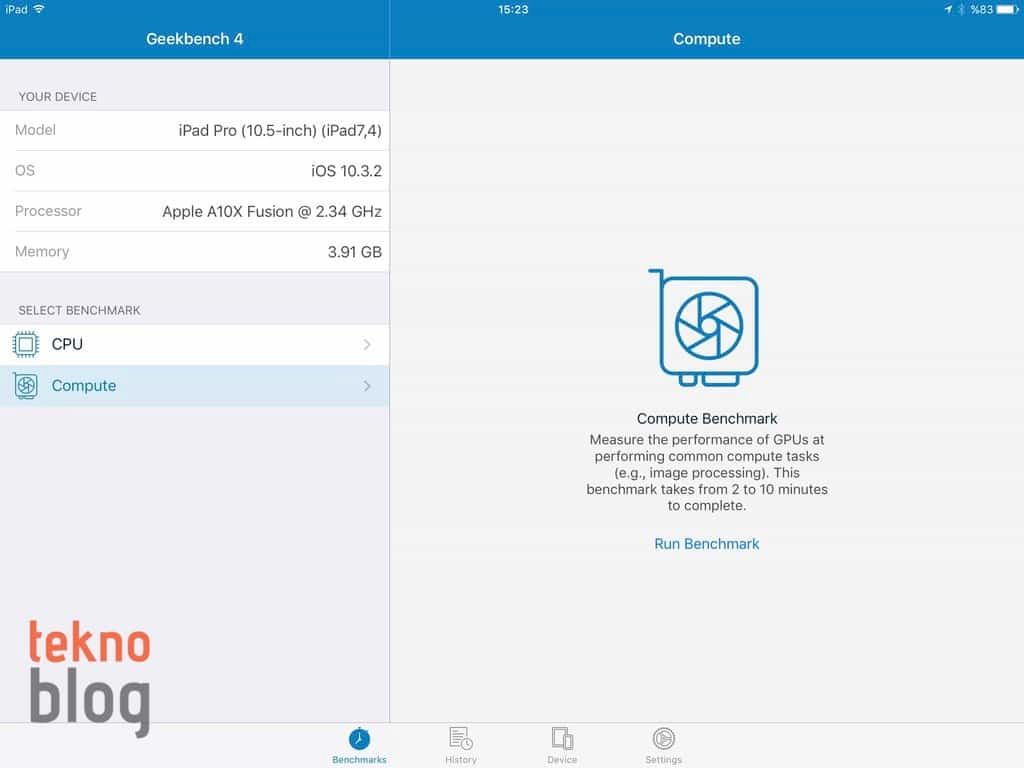Screen dimensions: 1024x768
Task: Tap the Benchmarks stopwatch icon
Action: click(359, 739)
